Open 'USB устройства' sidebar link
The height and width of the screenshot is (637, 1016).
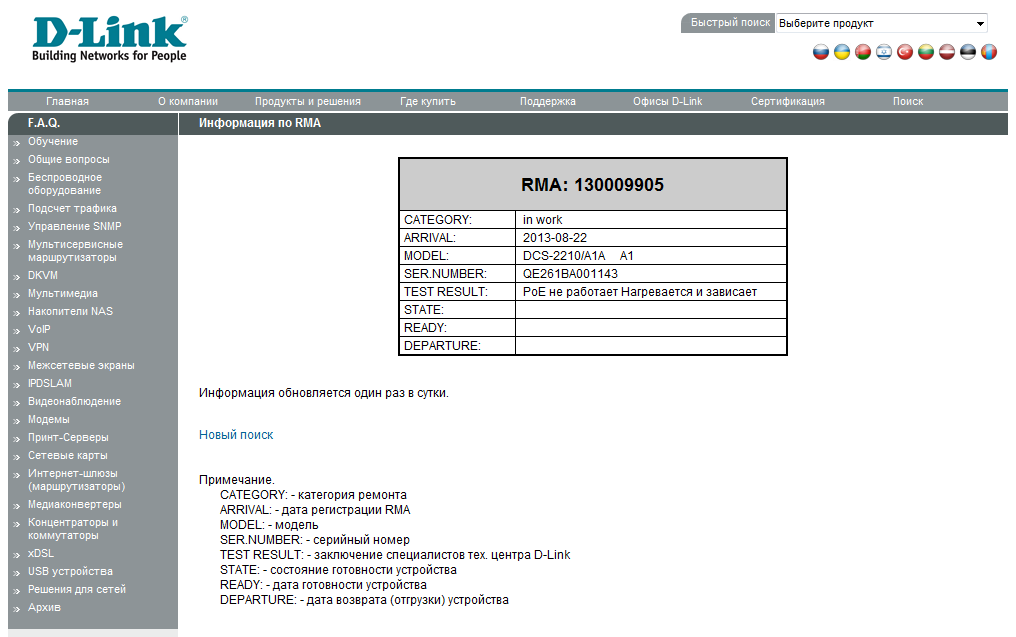(70, 572)
